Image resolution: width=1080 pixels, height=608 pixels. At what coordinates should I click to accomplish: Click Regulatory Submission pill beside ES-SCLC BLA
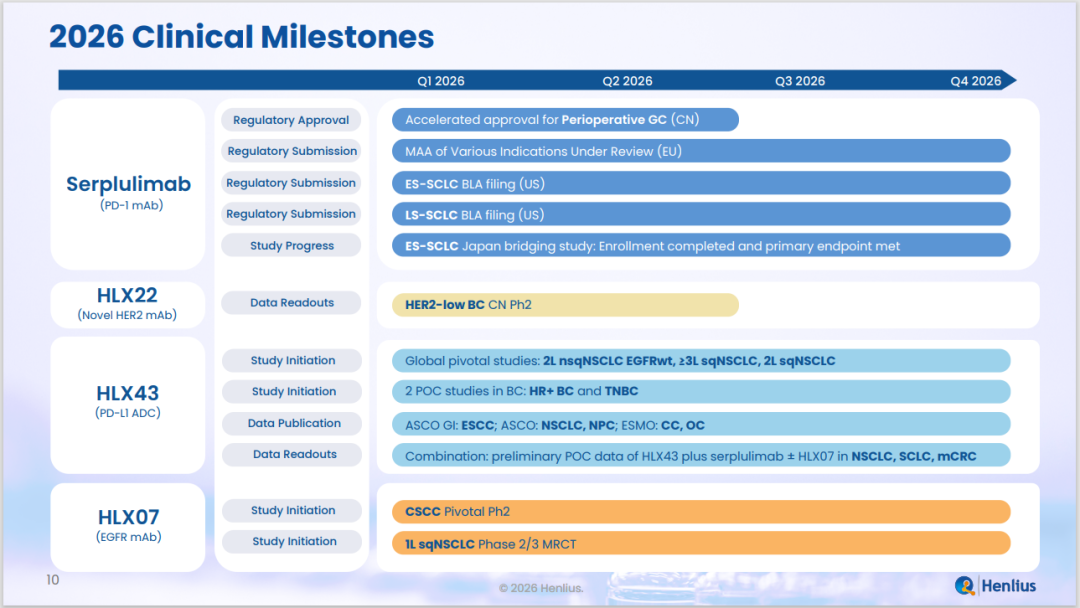pyautogui.click(x=291, y=182)
